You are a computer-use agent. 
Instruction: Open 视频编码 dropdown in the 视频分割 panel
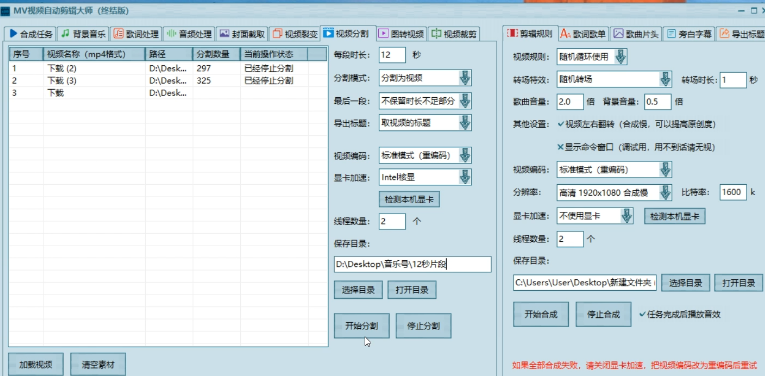(465, 156)
